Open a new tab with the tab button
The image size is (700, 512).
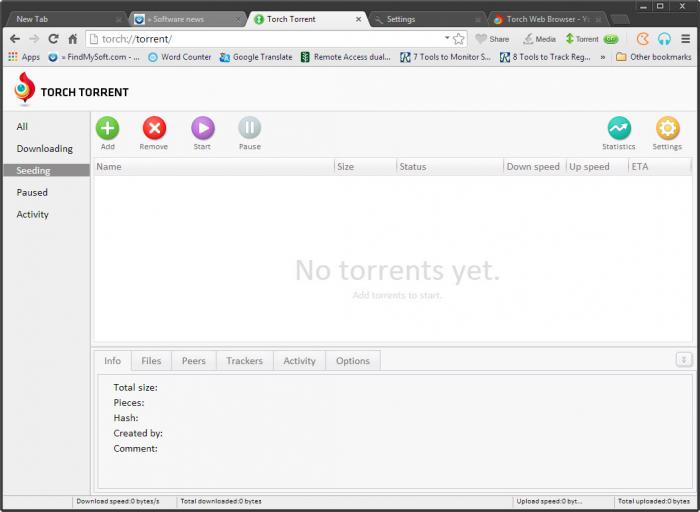click(620, 19)
